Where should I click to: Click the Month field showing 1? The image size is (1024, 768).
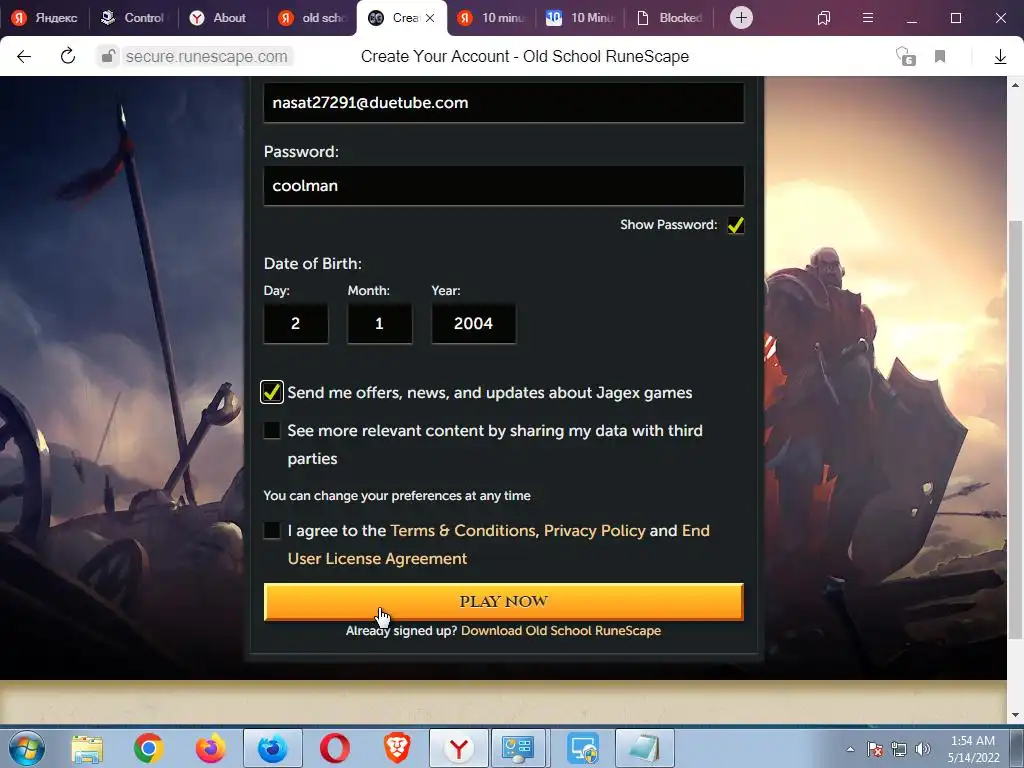[x=379, y=323]
